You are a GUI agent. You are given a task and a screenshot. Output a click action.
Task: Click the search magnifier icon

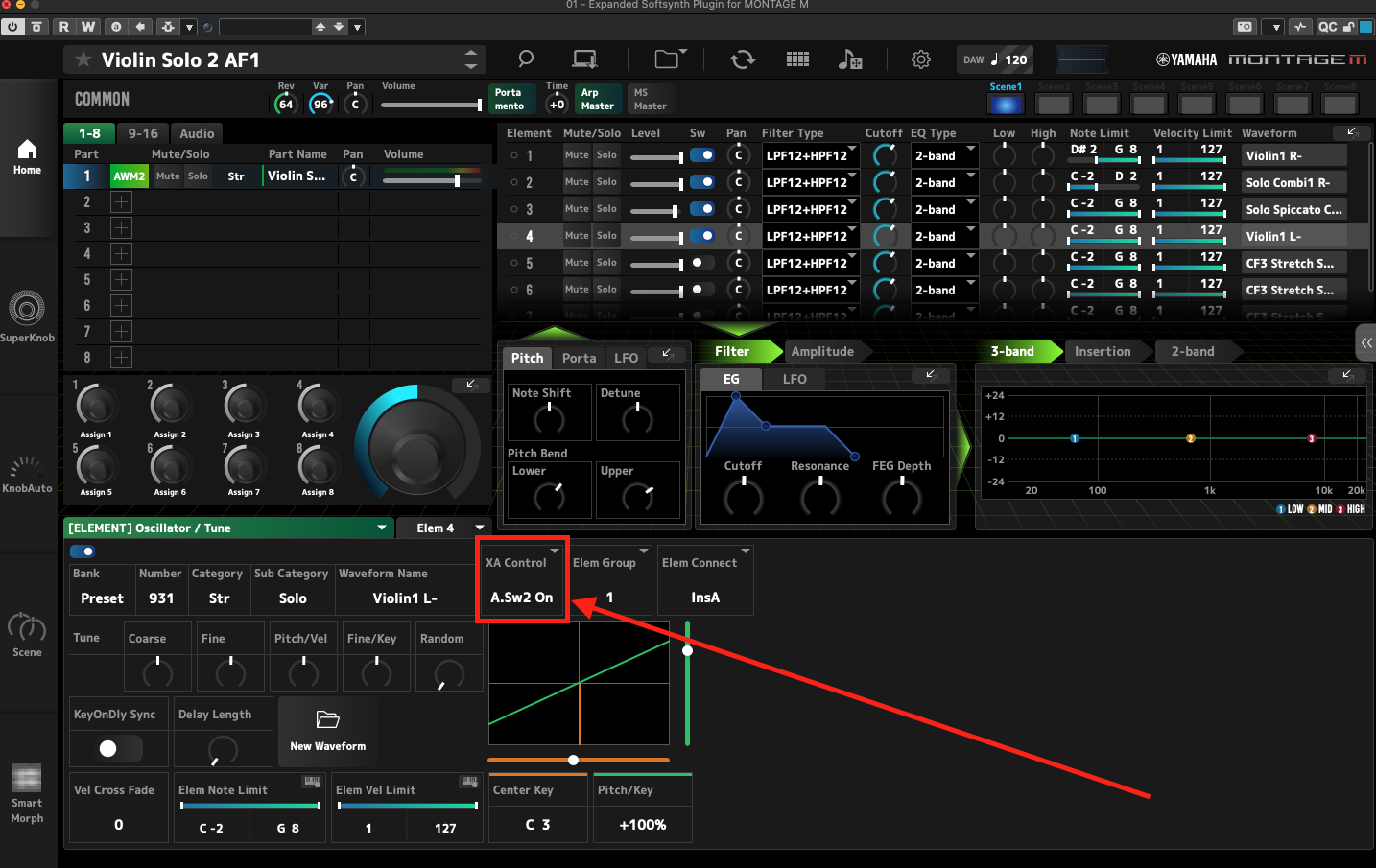(525, 59)
